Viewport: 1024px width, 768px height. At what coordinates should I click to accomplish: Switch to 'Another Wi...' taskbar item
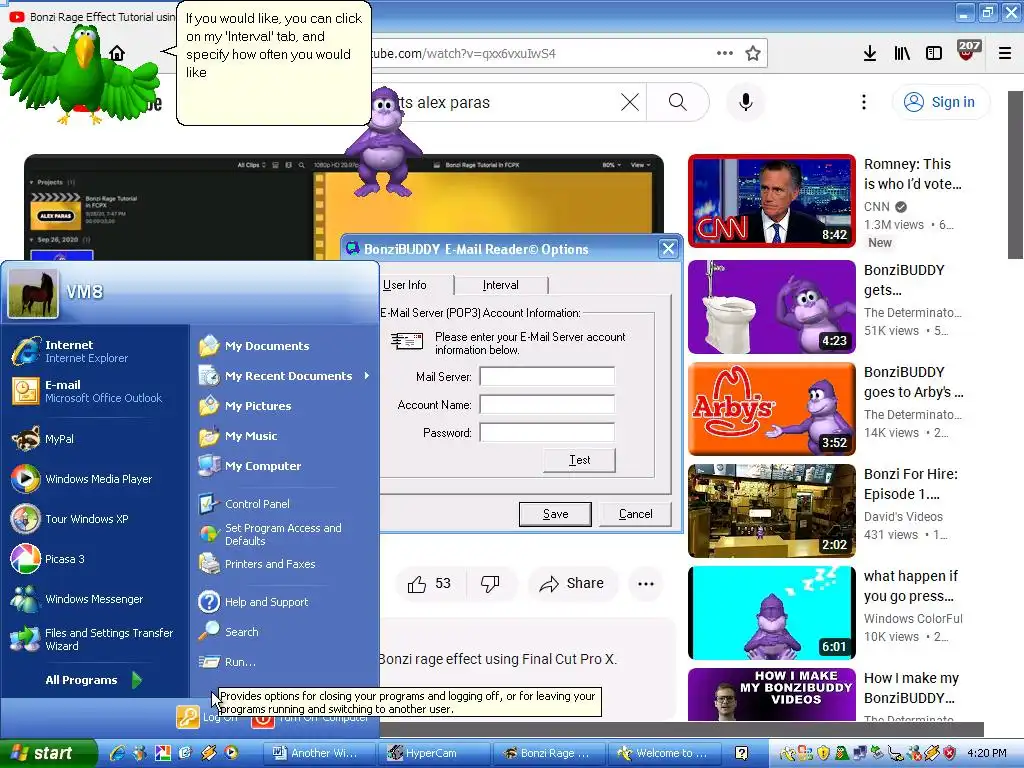pyautogui.click(x=320, y=753)
